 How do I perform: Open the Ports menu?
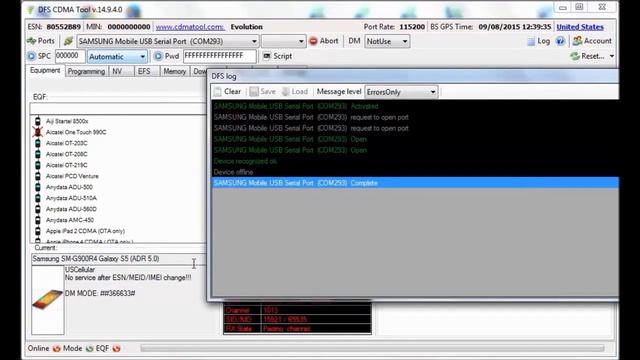[x=41, y=41]
